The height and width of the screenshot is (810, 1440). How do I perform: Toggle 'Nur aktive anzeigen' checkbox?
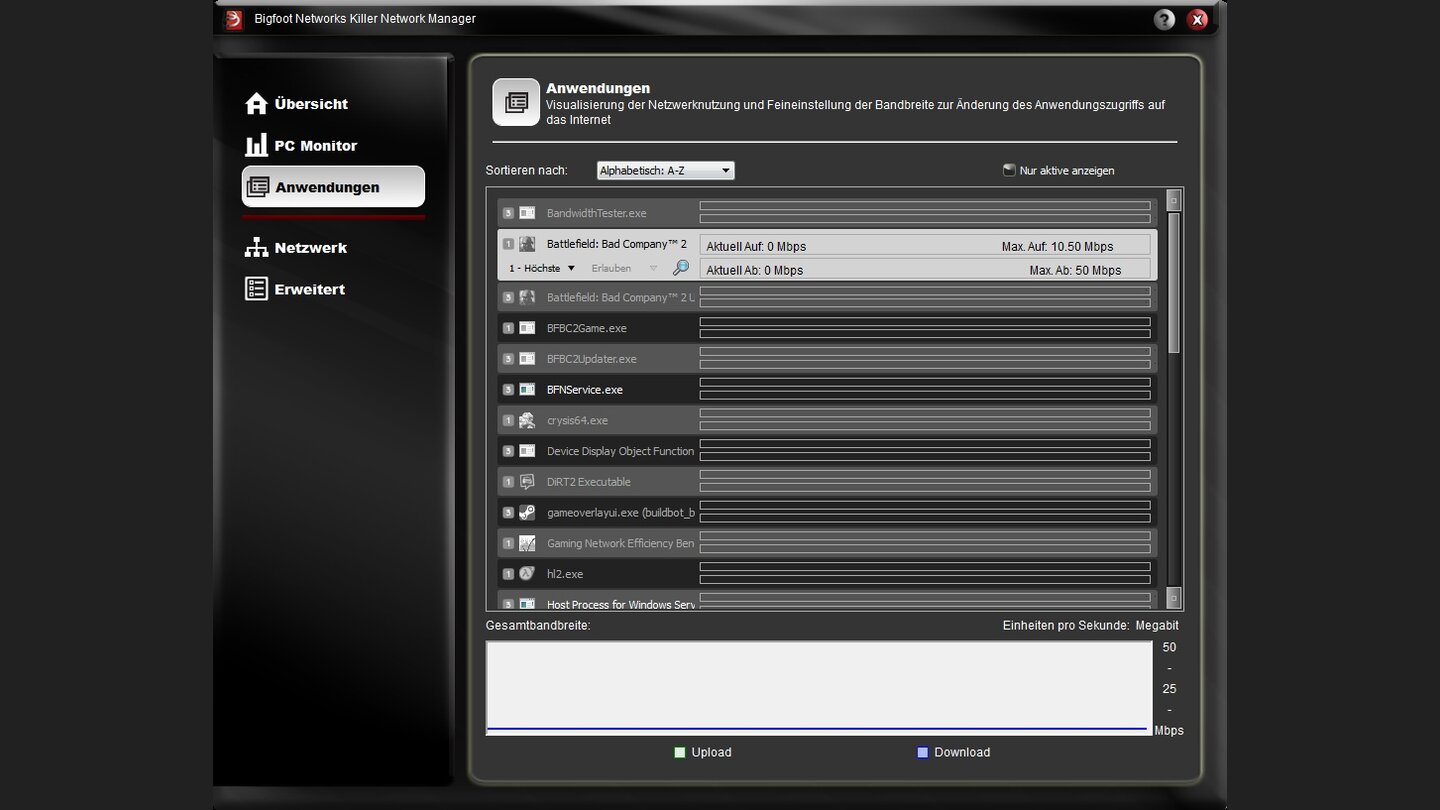(x=1009, y=170)
